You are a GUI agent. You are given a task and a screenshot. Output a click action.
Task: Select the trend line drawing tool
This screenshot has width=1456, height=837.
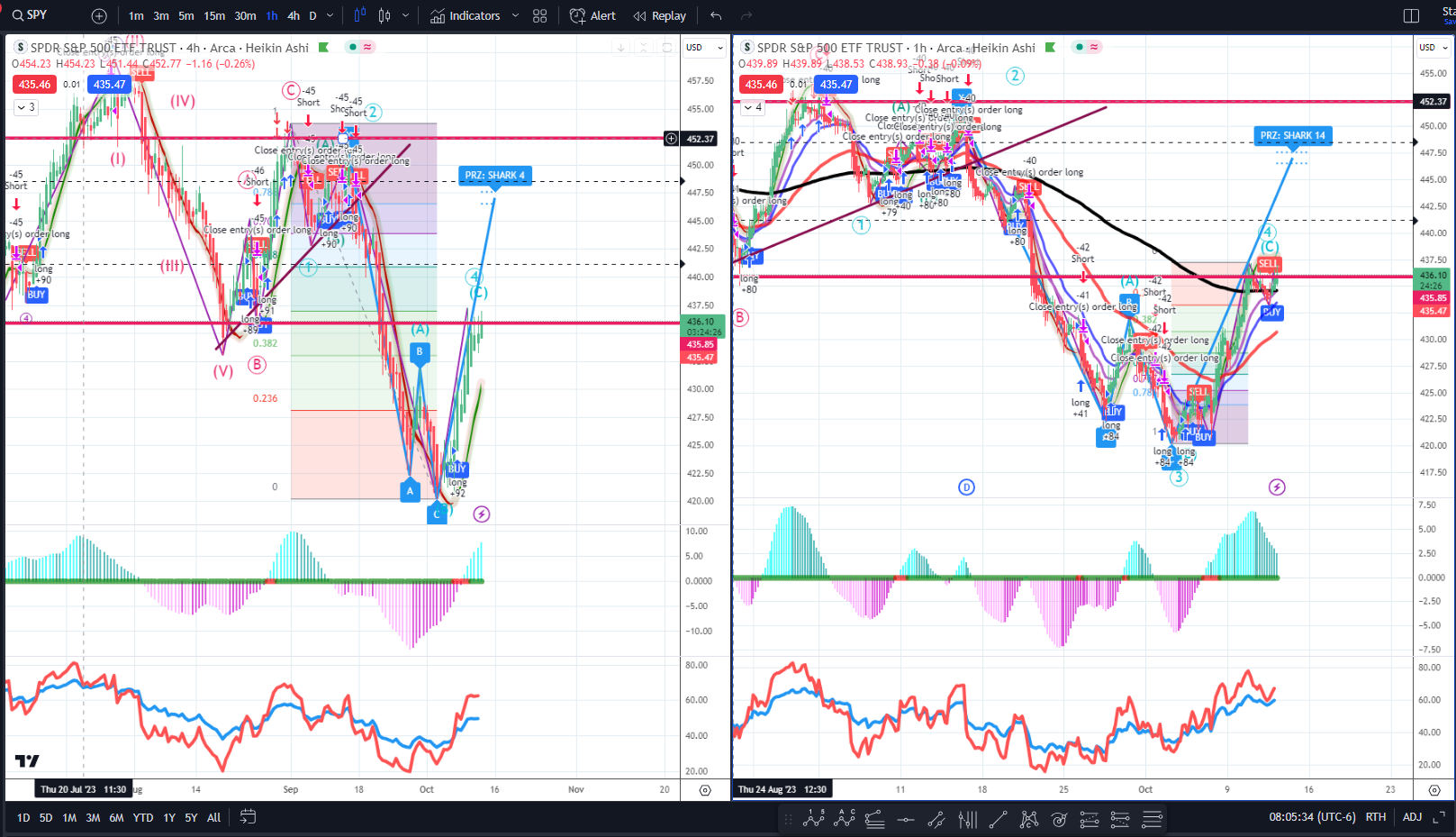[x=998, y=819]
